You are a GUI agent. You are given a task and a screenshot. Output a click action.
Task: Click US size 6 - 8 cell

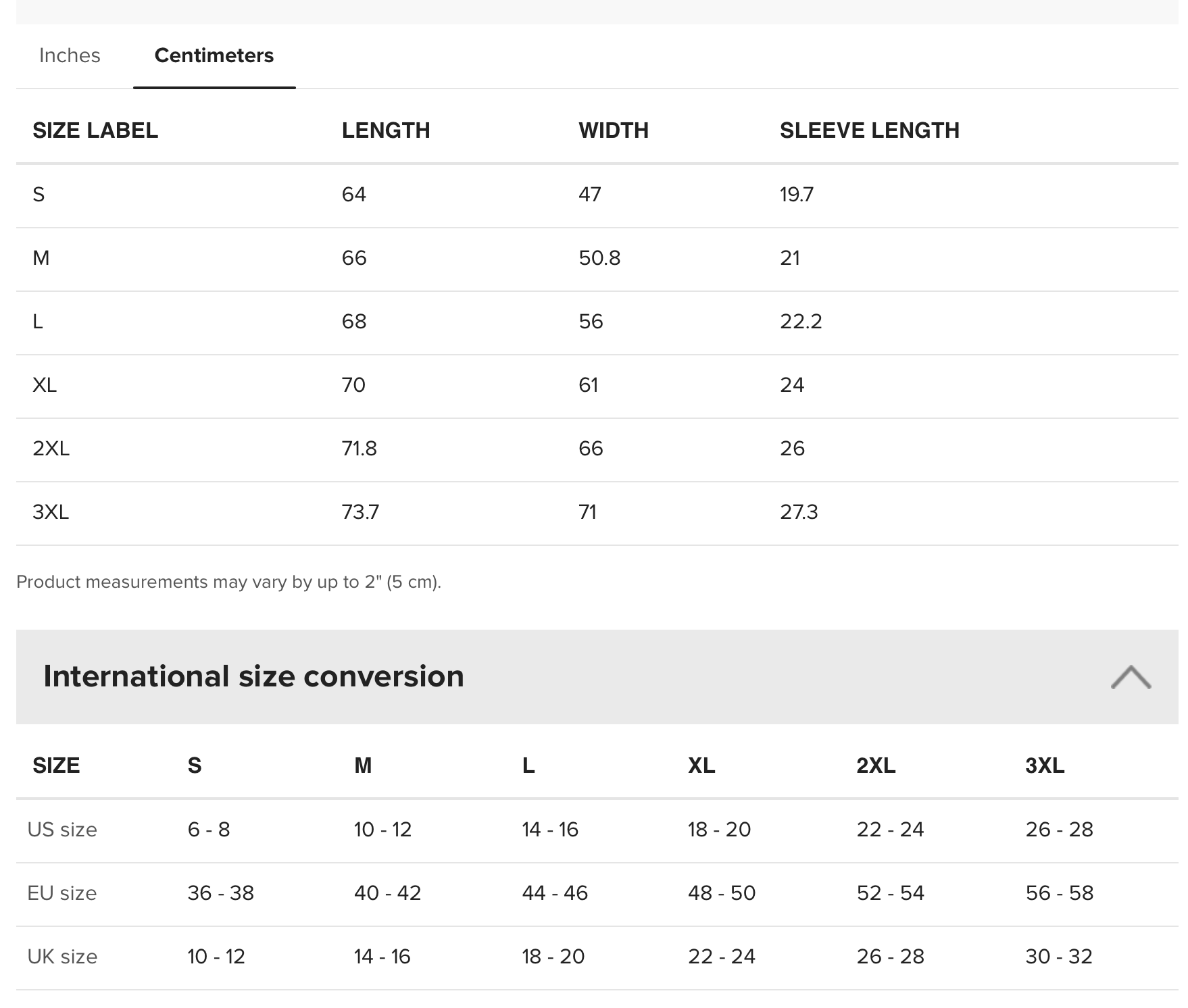coord(209,830)
